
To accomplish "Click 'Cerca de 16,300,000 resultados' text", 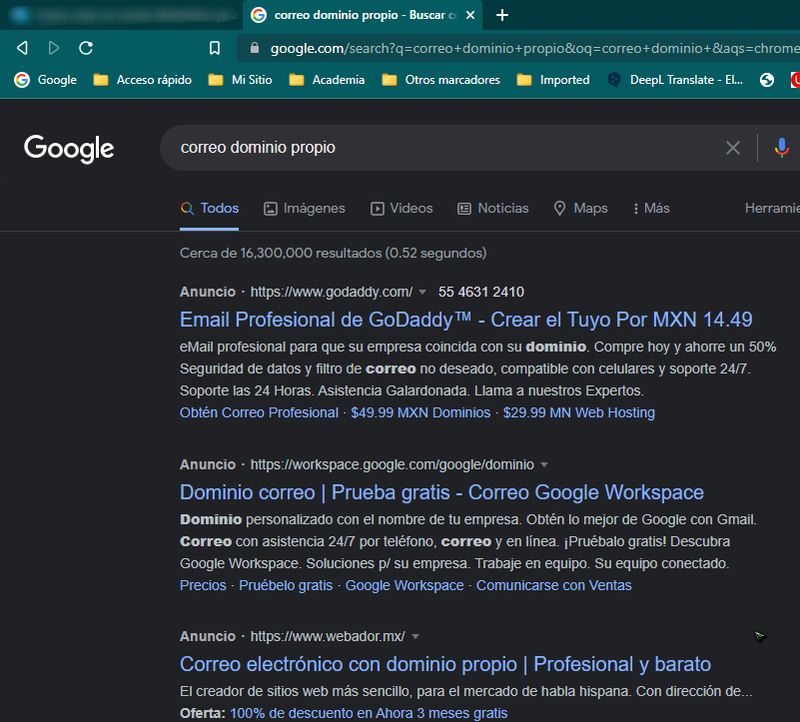I will [x=281, y=253].
